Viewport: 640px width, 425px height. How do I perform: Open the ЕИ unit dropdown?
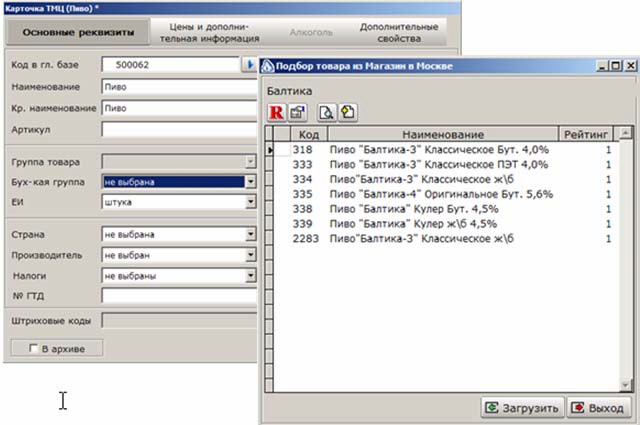pos(251,202)
